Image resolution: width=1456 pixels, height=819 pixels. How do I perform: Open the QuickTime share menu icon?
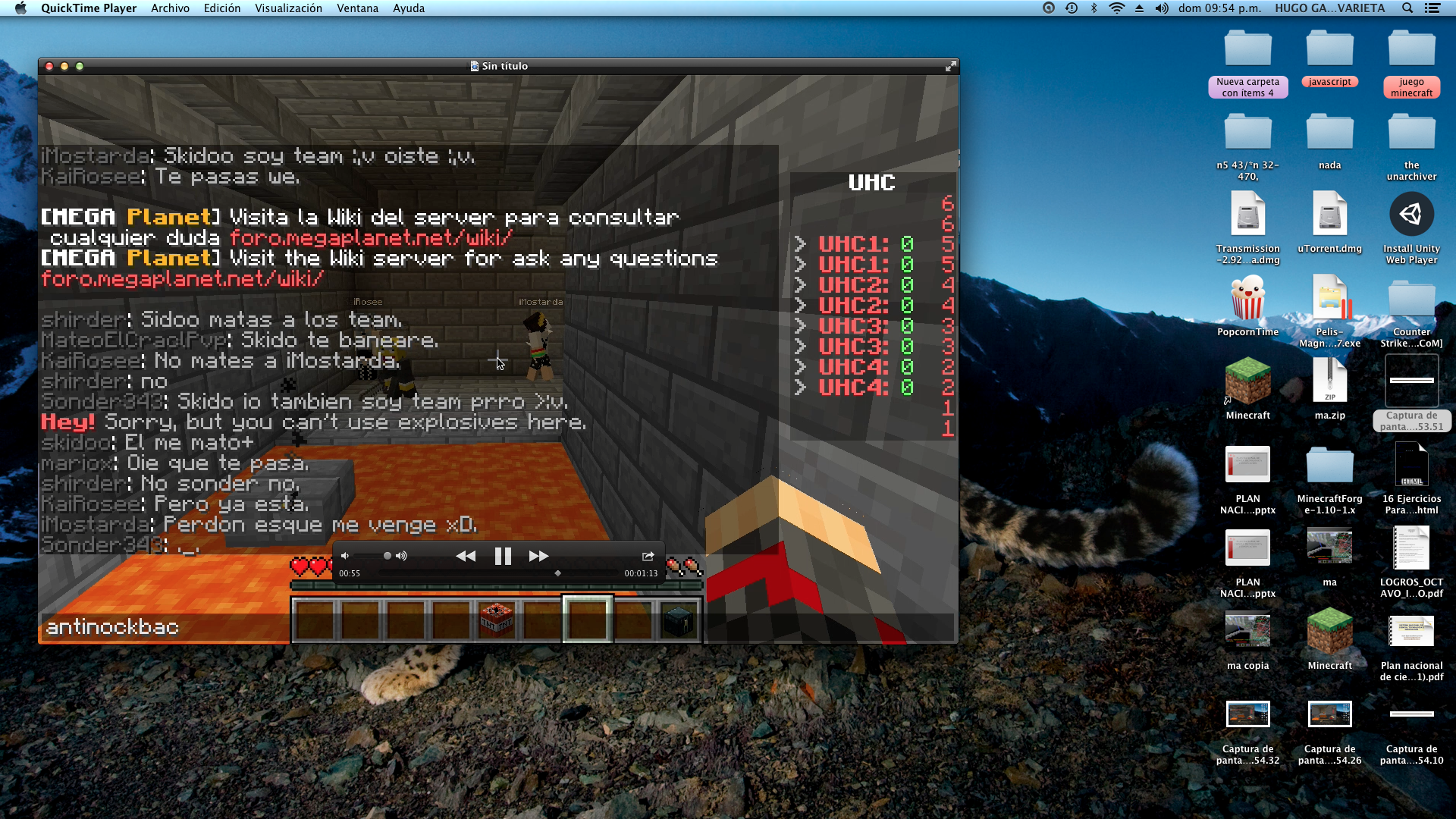pos(648,556)
